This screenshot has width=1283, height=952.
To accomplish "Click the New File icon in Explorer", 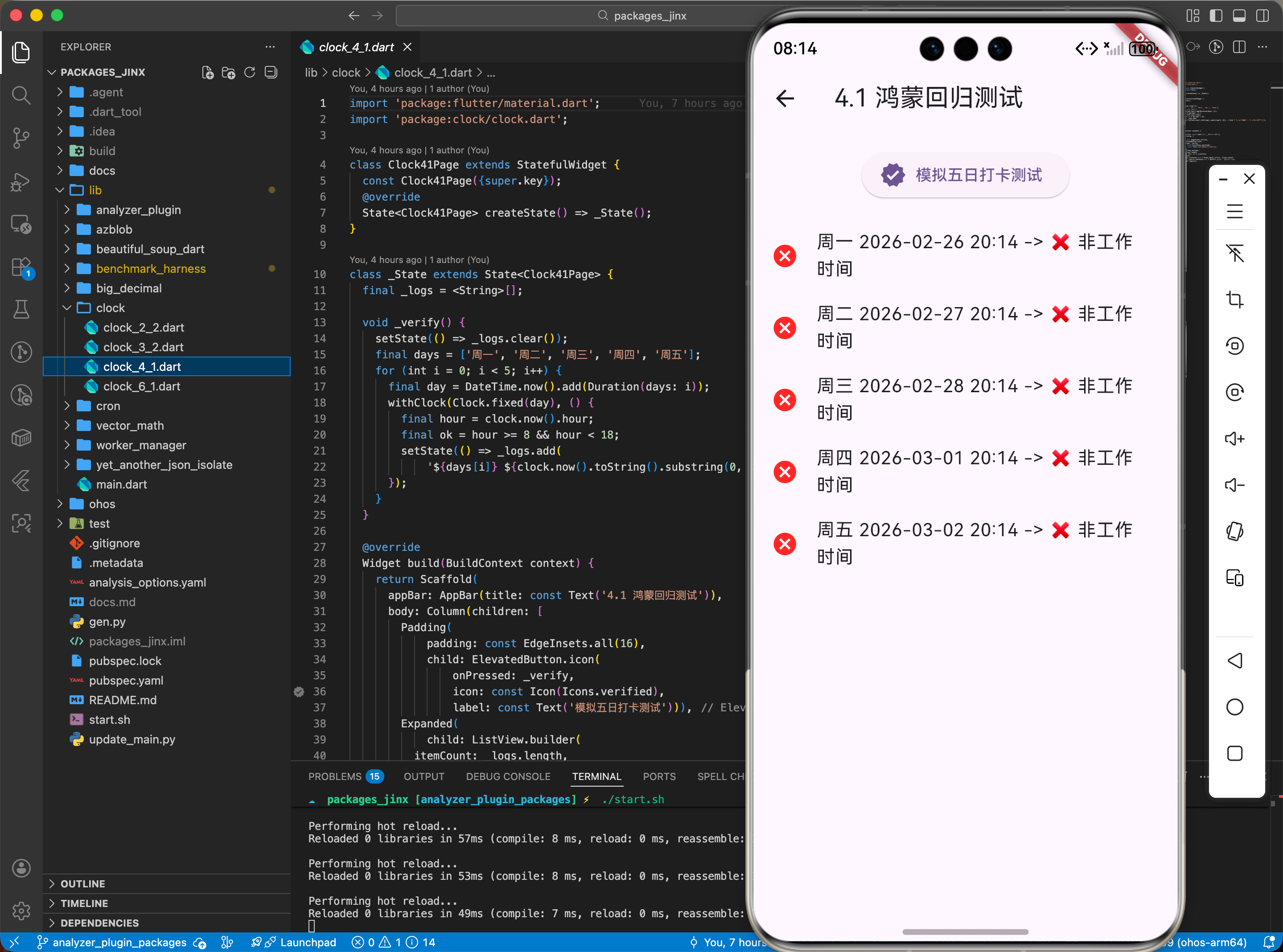I will 207,73.
